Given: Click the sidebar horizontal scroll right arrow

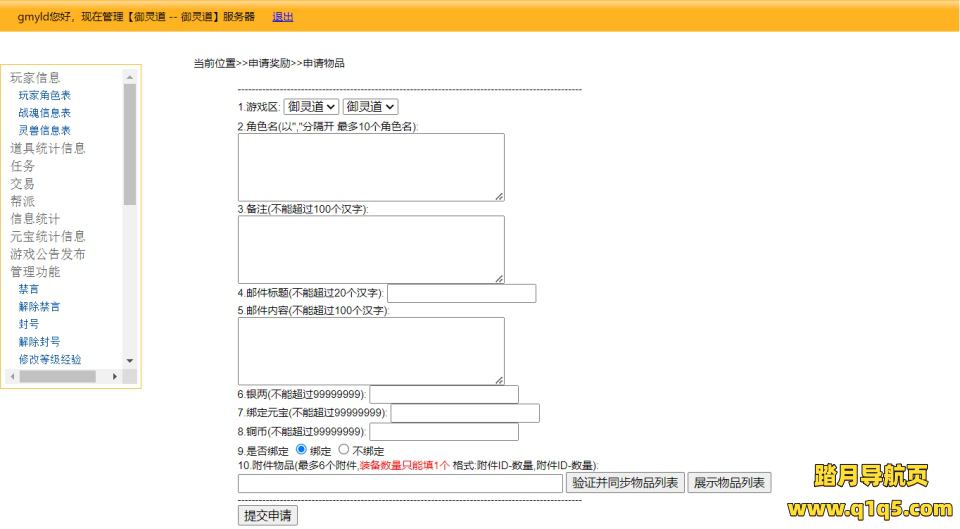Looking at the screenshot, I should pos(115,376).
